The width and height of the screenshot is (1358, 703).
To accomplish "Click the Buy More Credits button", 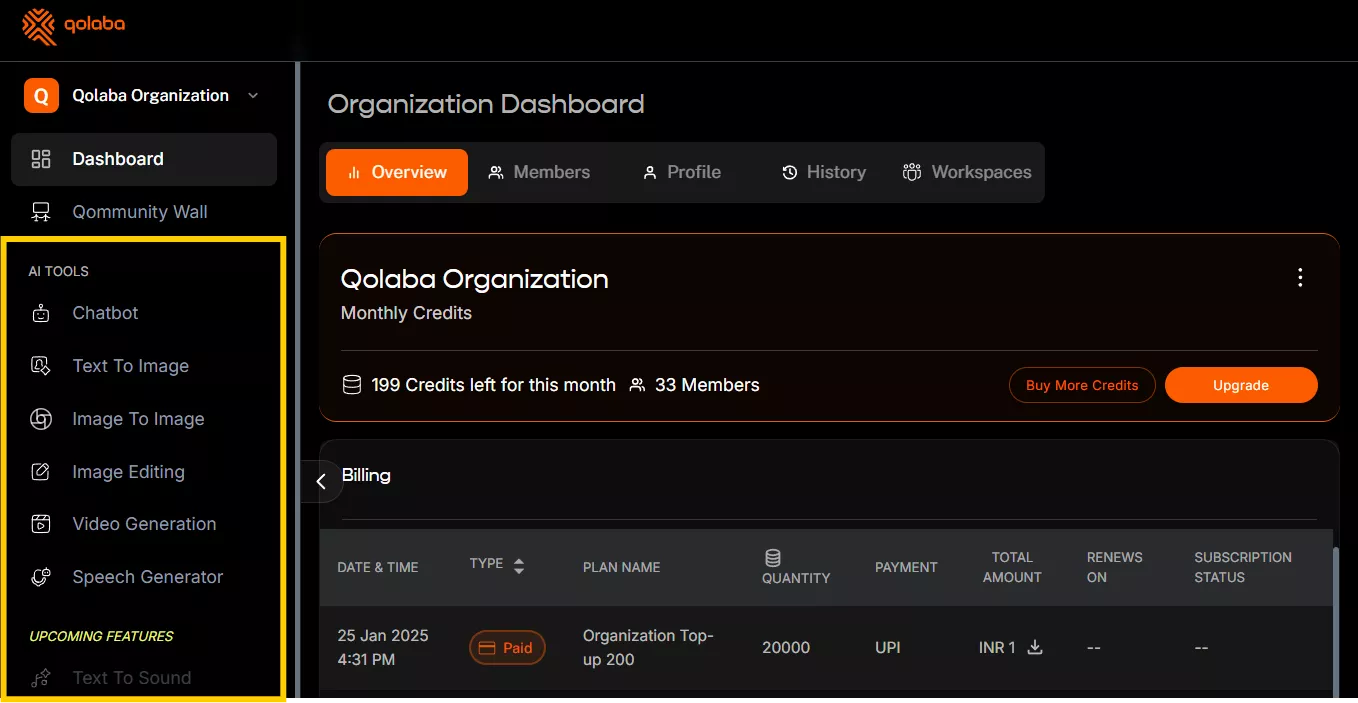I will click(1082, 385).
